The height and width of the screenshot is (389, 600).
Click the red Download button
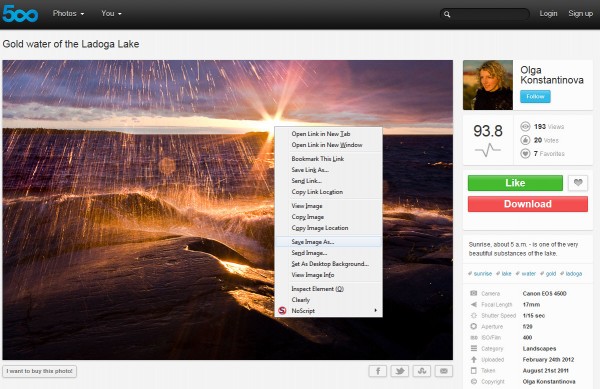[x=528, y=204]
